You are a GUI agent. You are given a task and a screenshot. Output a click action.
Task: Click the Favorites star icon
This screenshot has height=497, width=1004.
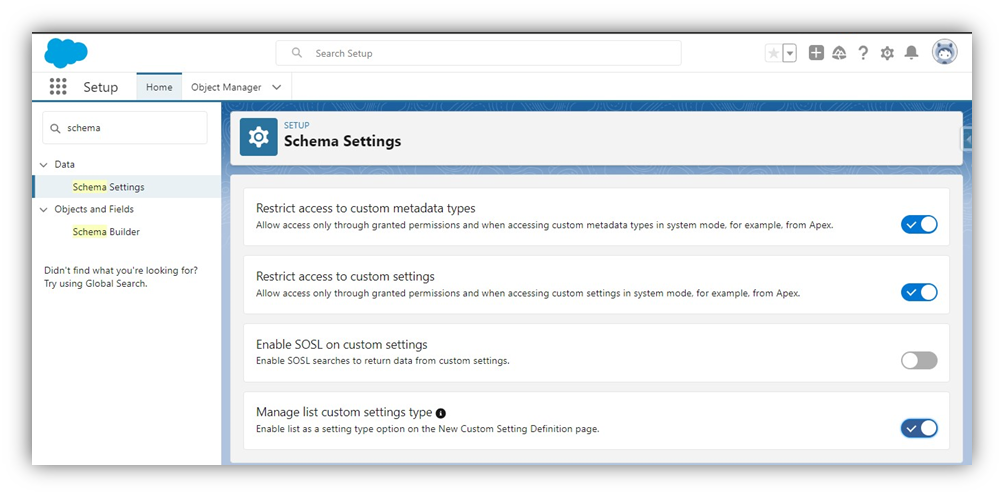point(773,54)
